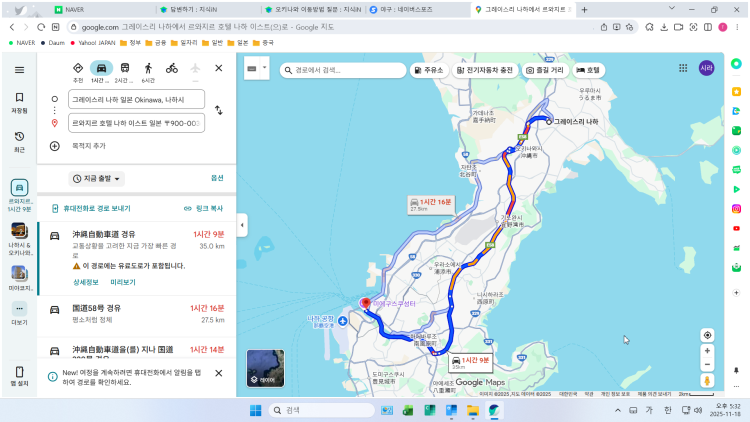
Task: Open the Google apps grid
Action: [683, 69]
